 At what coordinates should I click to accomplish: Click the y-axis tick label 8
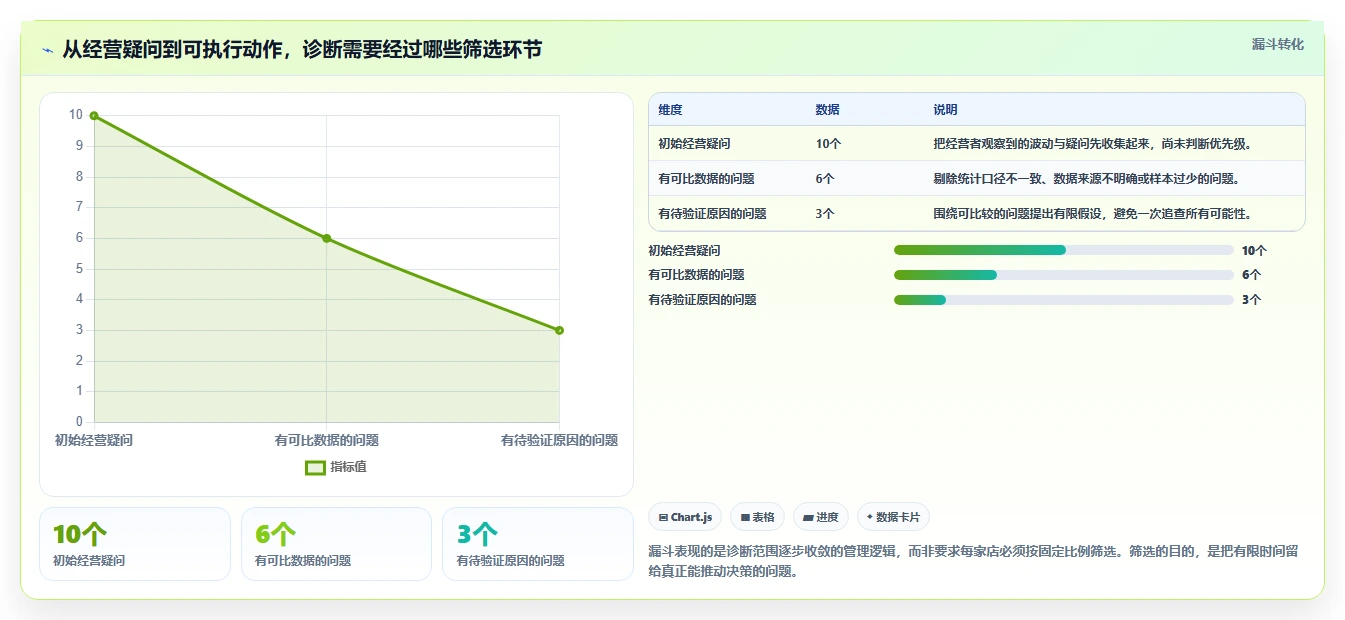tap(79, 177)
